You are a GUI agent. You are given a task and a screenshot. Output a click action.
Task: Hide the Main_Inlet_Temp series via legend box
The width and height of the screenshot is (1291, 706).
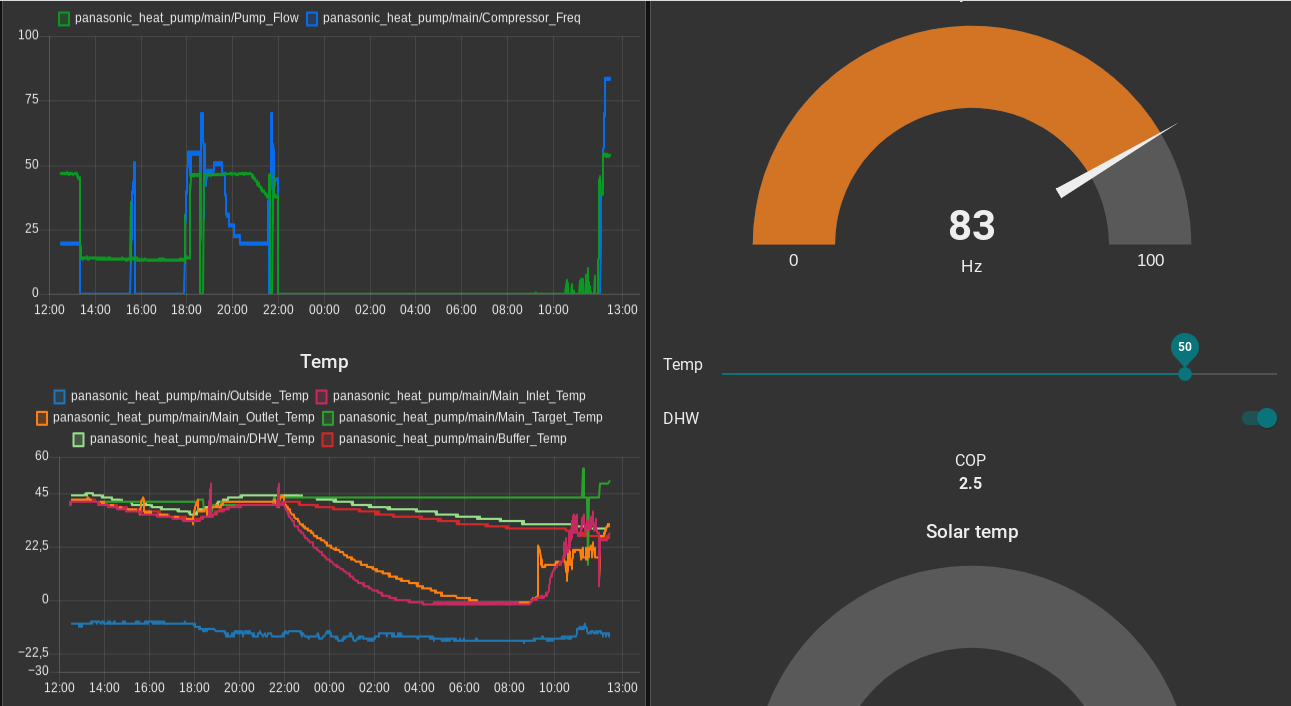(322, 396)
